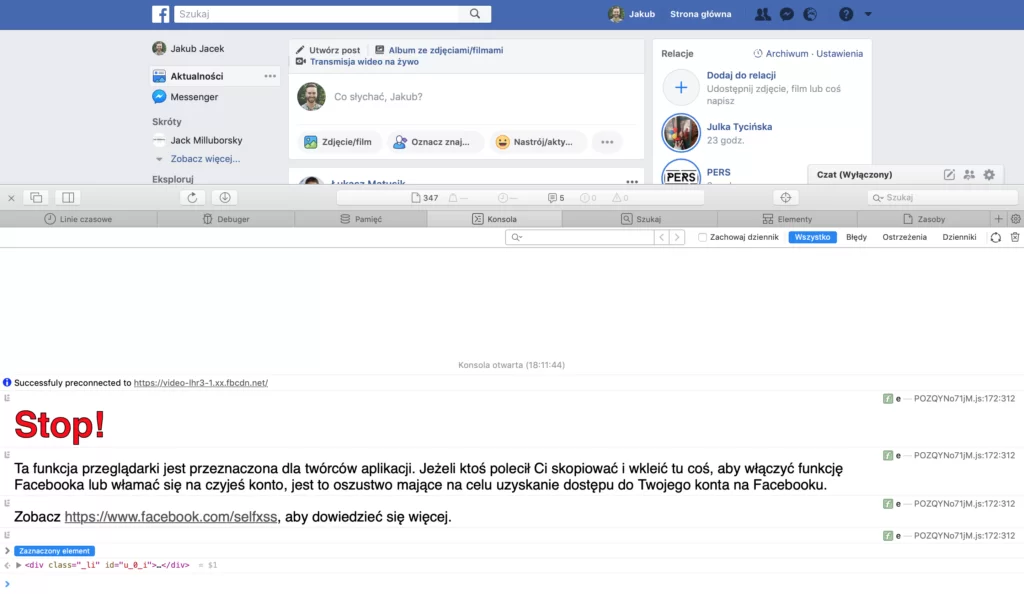Open Archiwum in Relacje
The width and height of the screenshot is (1024, 594).
[x=781, y=54]
